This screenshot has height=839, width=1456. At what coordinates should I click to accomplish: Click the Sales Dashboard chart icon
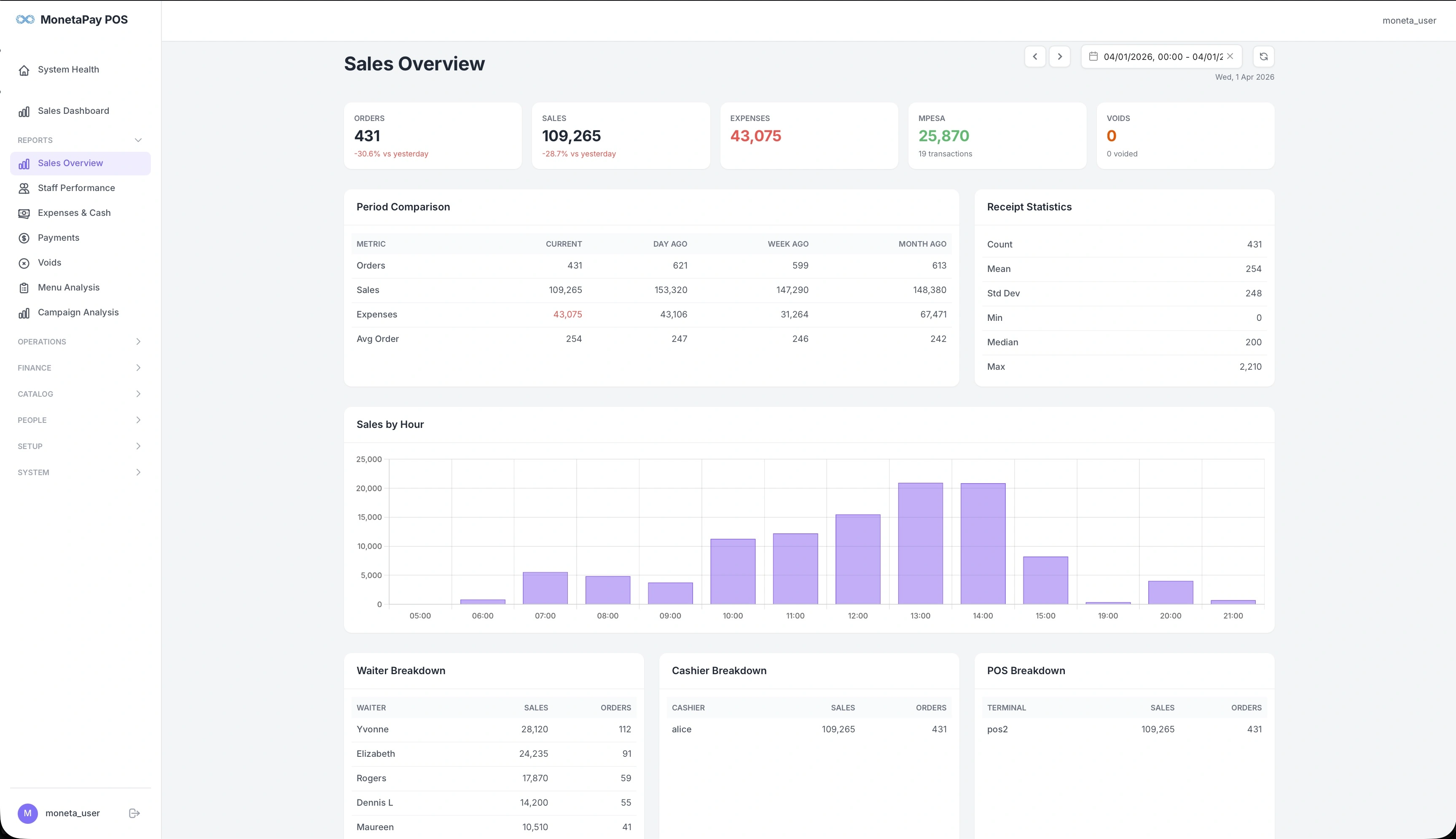point(24,111)
